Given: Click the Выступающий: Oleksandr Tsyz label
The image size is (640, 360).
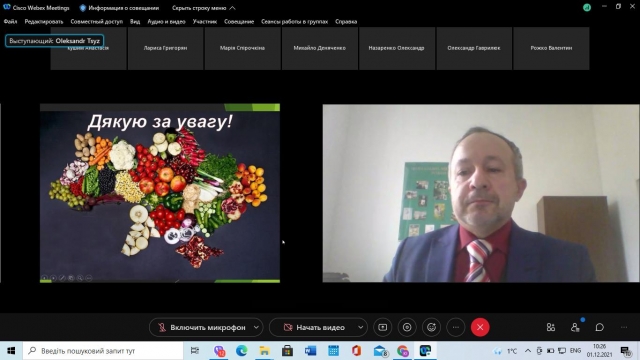Looking at the screenshot, I should click(54, 41).
